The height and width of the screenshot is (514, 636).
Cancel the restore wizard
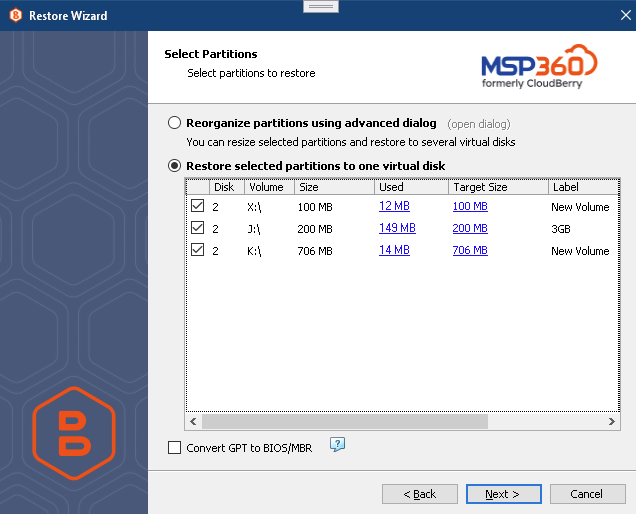(586, 494)
